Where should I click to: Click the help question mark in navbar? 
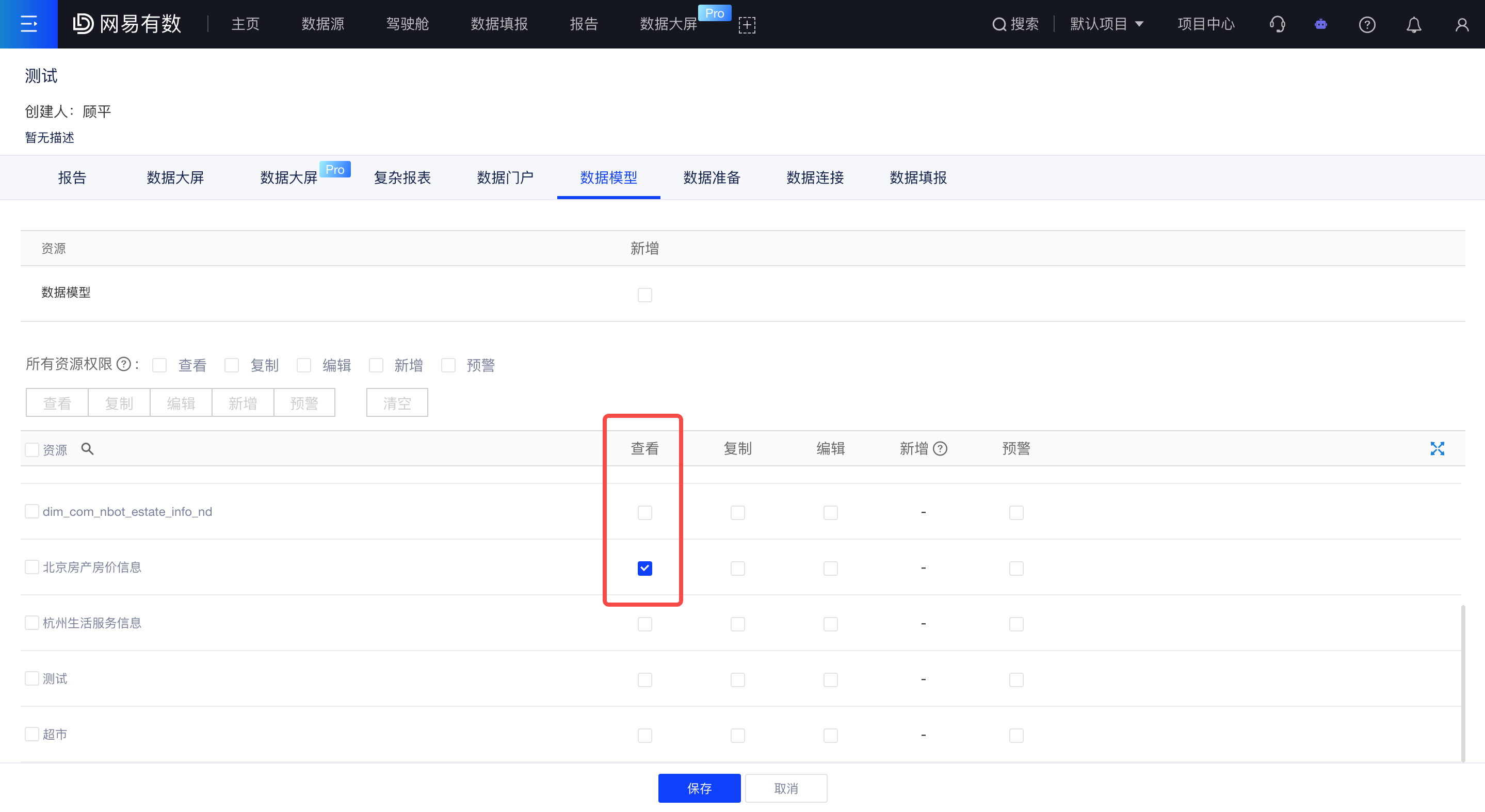tap(1367, 24)
